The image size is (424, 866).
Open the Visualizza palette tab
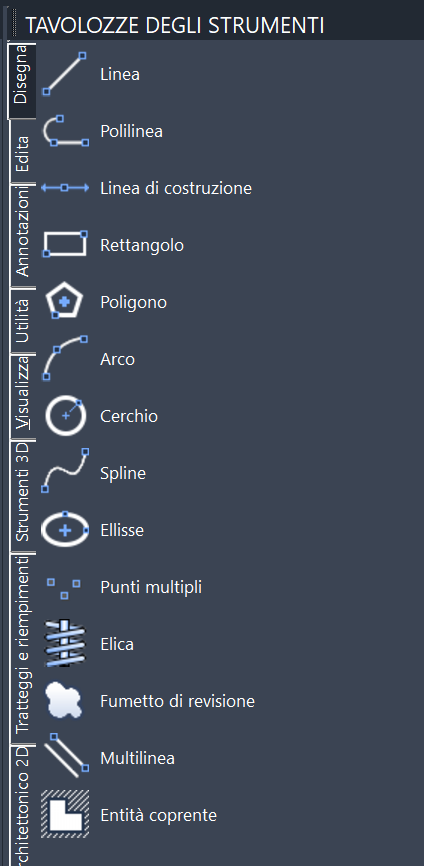23,397
